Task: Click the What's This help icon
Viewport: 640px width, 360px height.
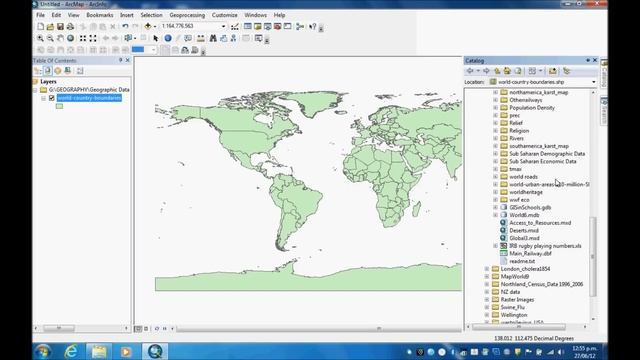Action: [x=313, y=27]
